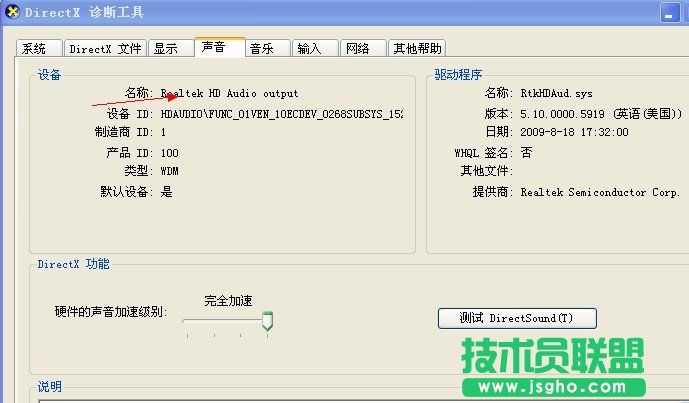Open the 网络 tab
Viewport: 689px width, 403px height.
(x=363, y=48)
